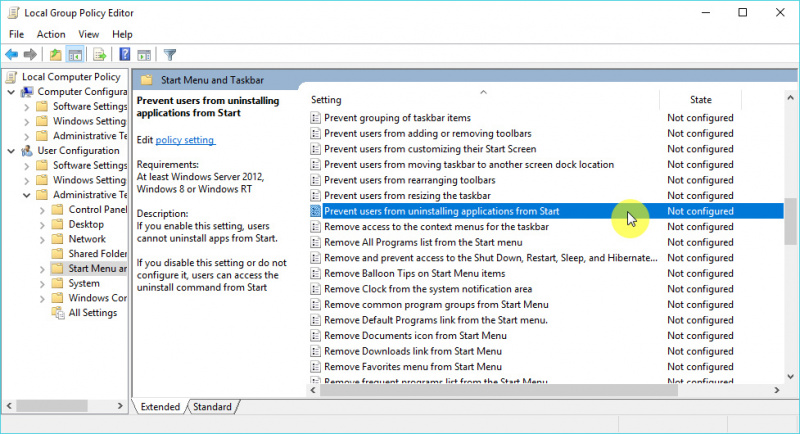Open the Help menu
The image size is (800, 434).
(x=122, y=34)
